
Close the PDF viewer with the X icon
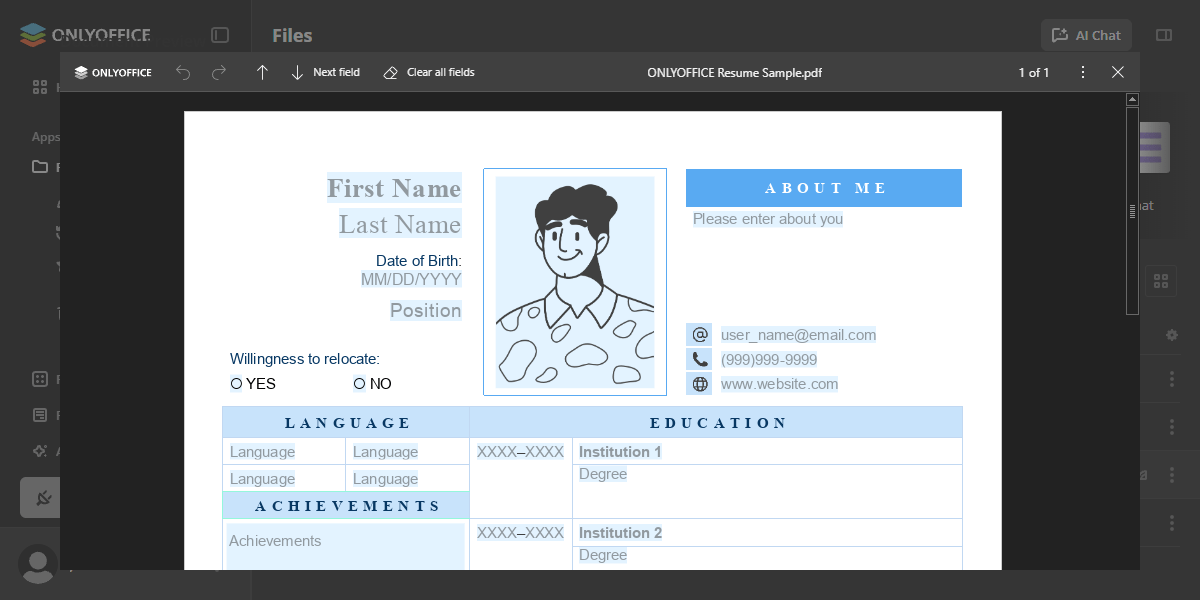(1118, 72)
